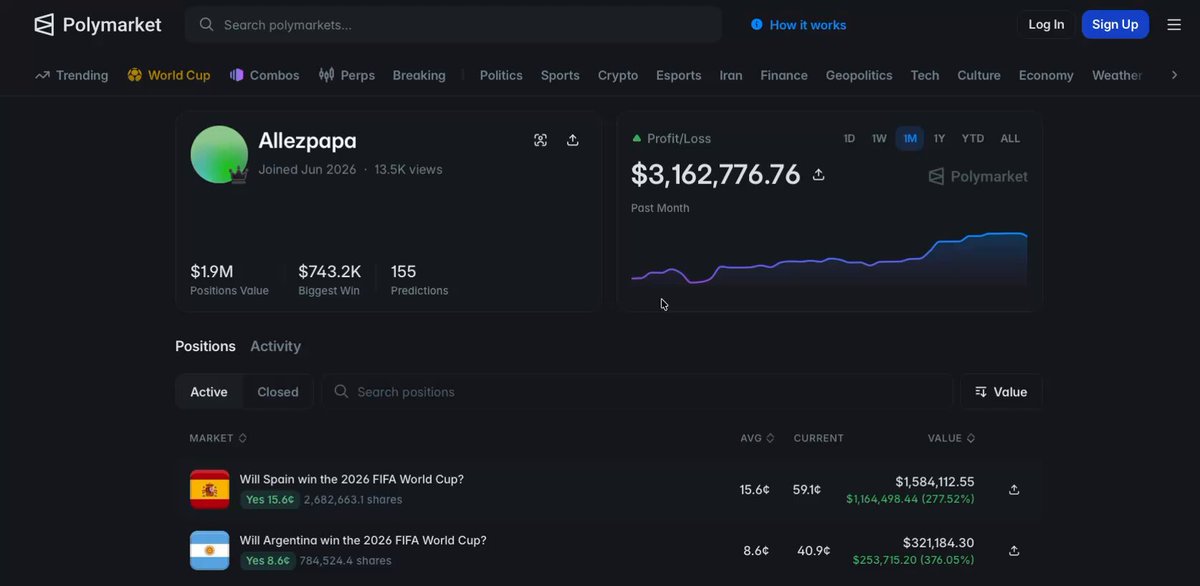Image resolution: width=1200 pixels, height=586 pixels.
Task: Sort positions by AVG column
Action: (757, 438)
